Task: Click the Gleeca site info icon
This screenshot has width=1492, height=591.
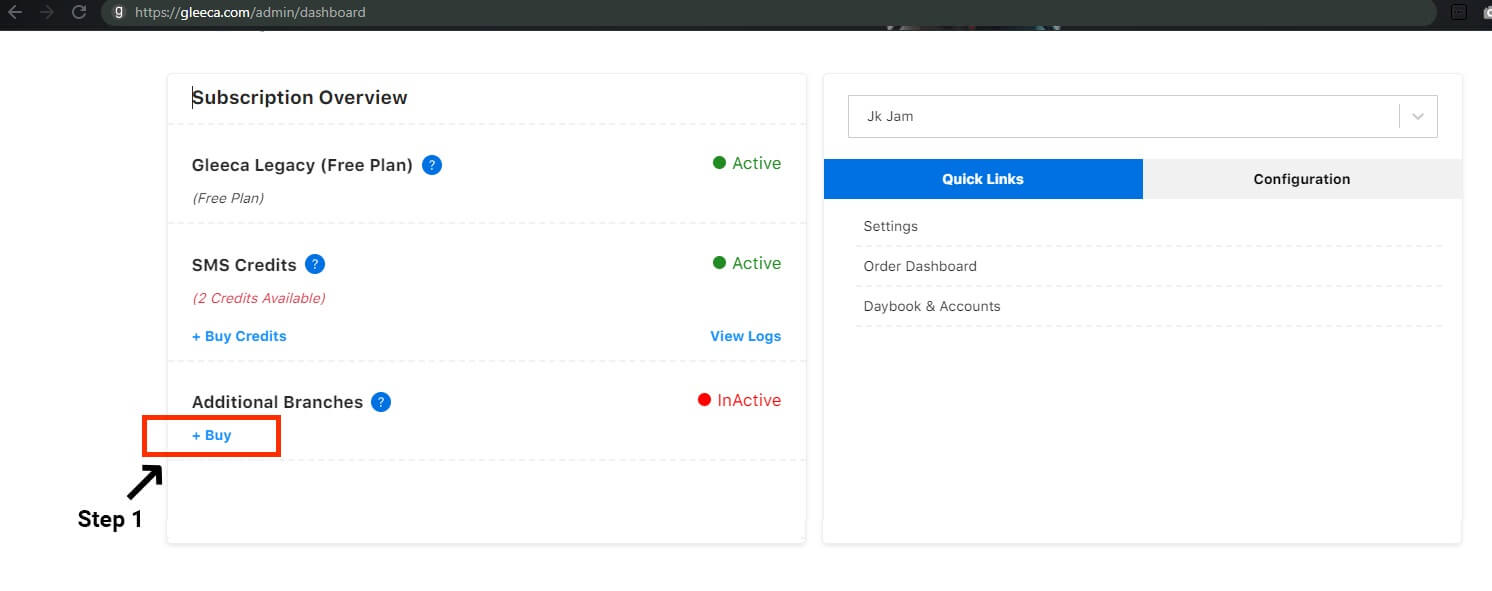Action: pos(119,13)
